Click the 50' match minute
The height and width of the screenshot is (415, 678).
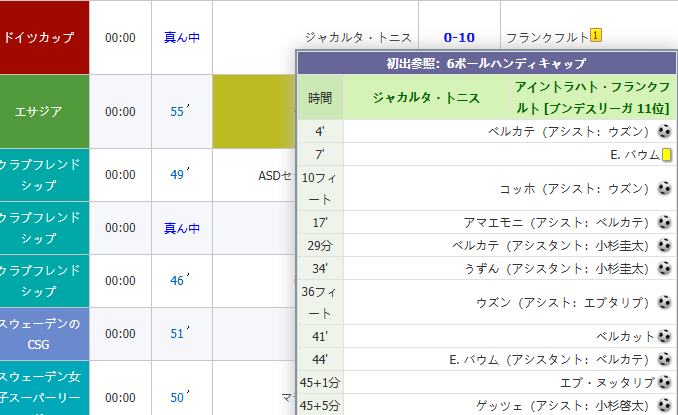tap(179, 397)
